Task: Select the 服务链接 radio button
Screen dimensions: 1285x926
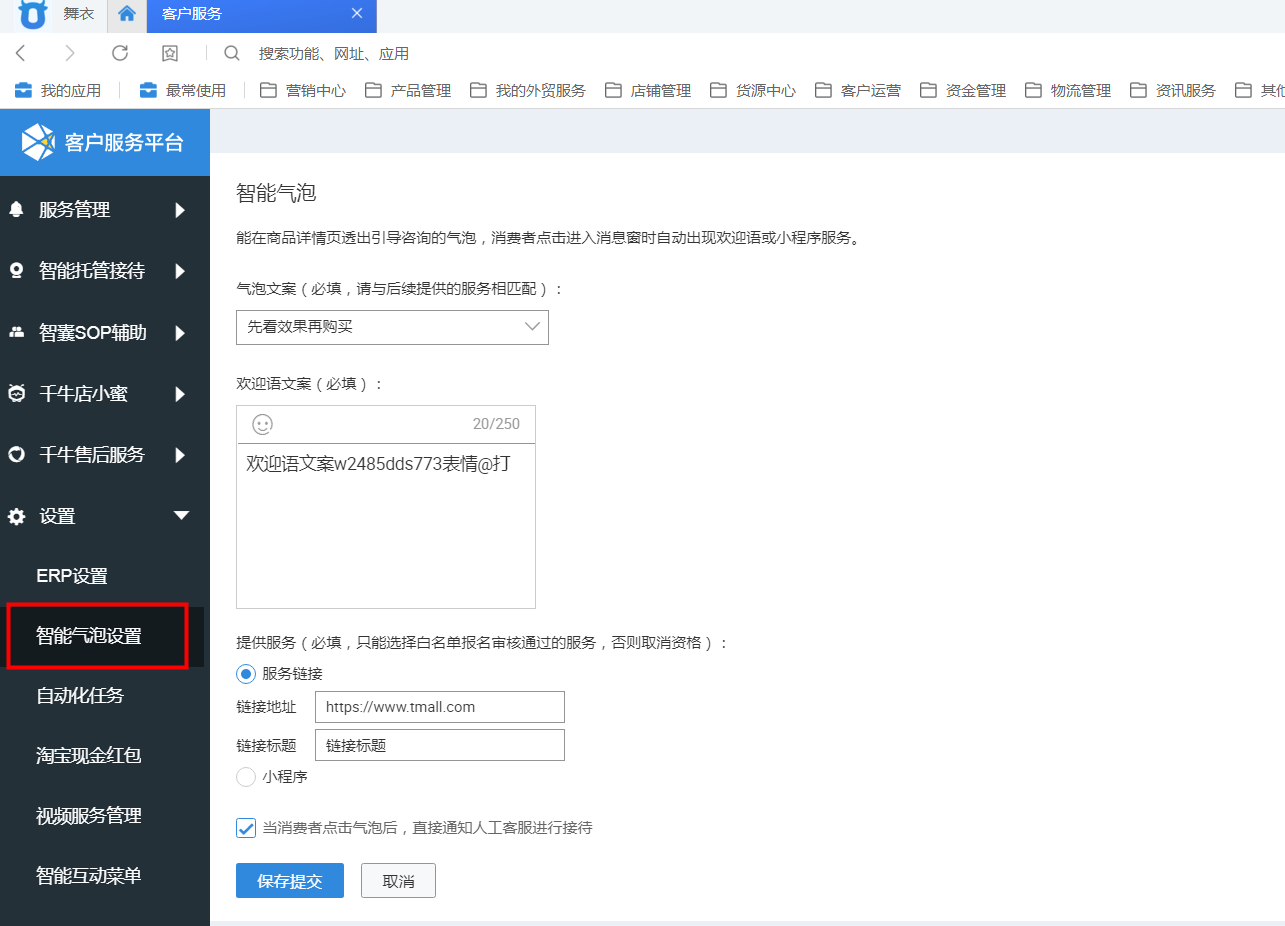Action: pyautogui.click(x=245, y=674)
